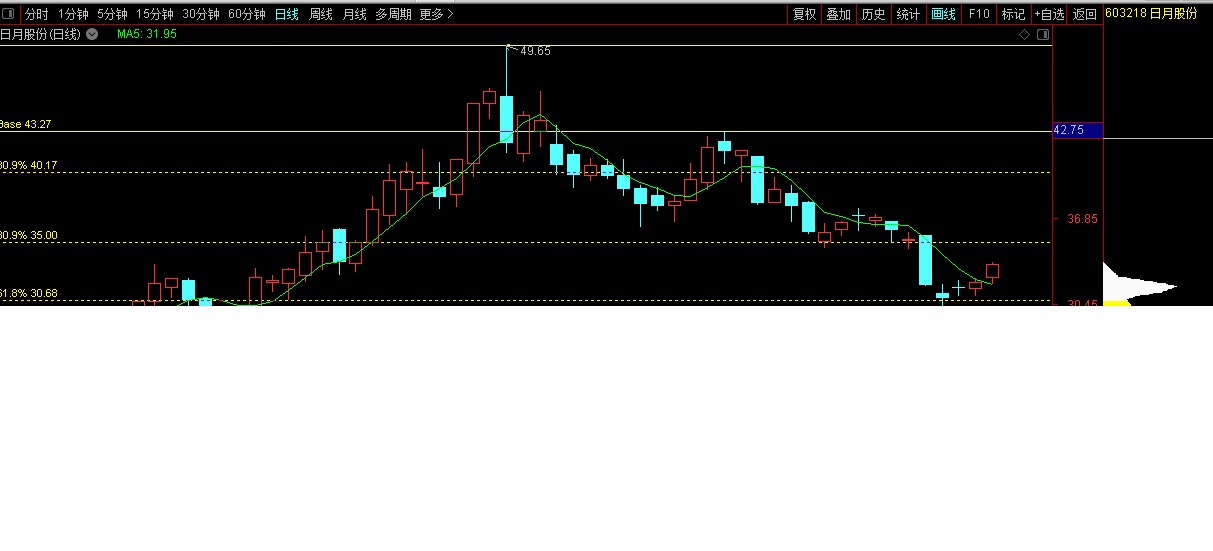This screenshot has height=551, width=1213.
Task: Click the 36.85 price axis label
Action: (x=1082, y=219)
